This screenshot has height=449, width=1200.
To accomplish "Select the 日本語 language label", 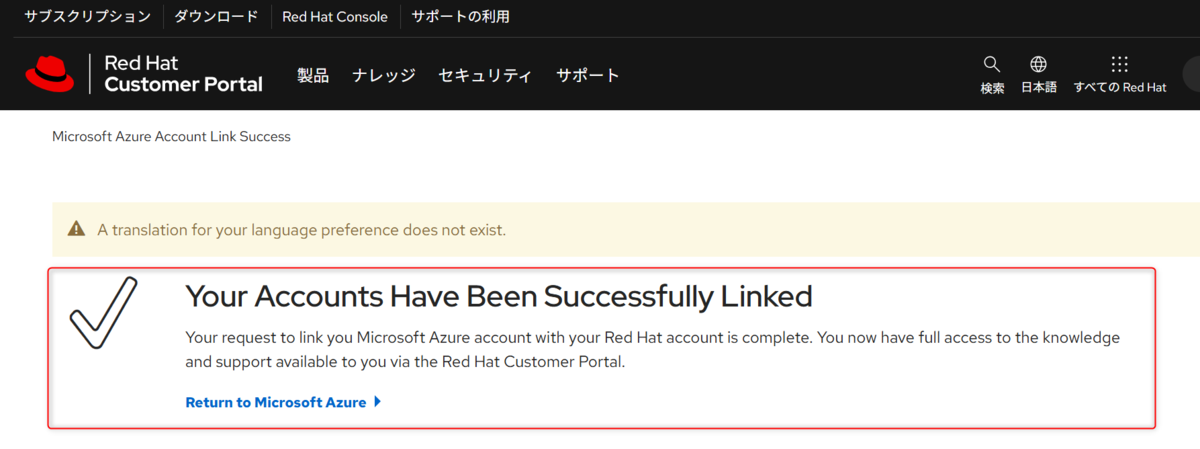I will pyautogui.click(x=1038, y=88).
